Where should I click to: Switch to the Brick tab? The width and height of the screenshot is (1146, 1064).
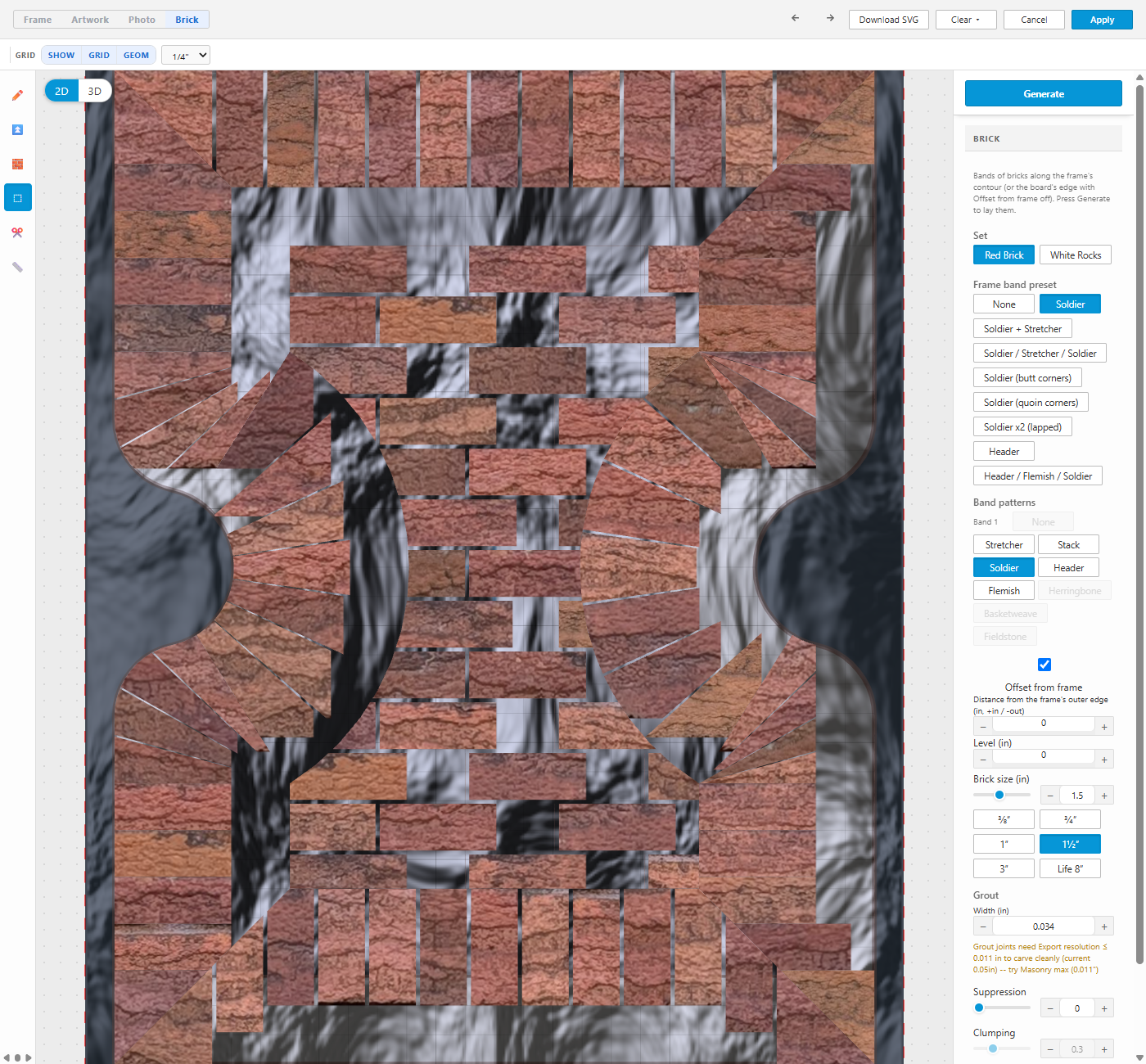187,20
